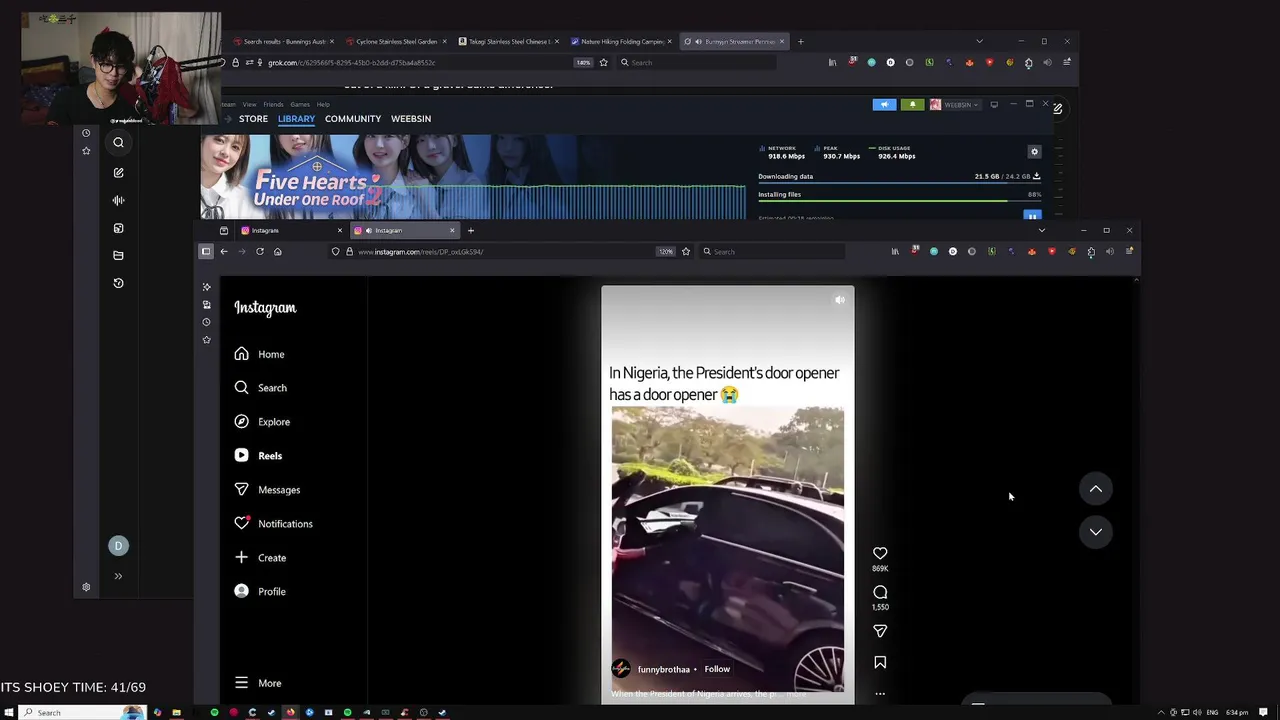
Task: Go back in Instagram browser window
Action: pos(224,252)
